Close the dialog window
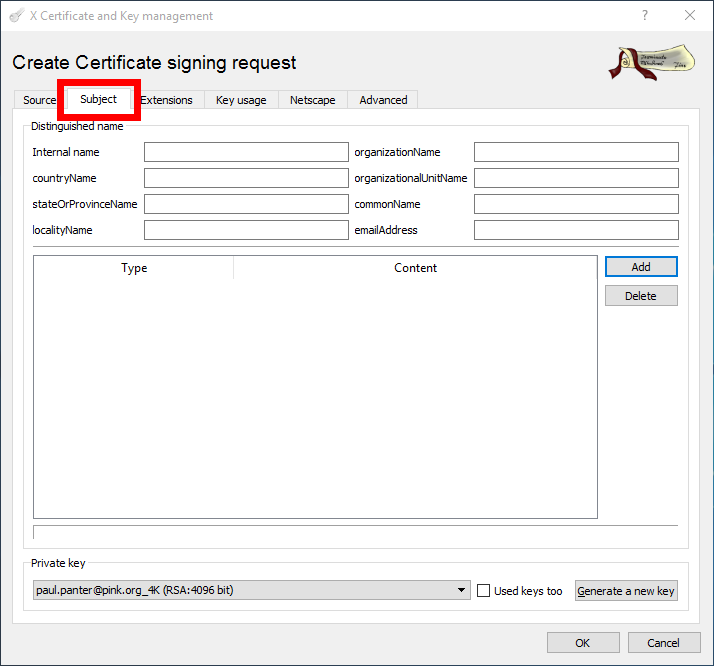Screen dimensions: 714x666 coord(690,16)
